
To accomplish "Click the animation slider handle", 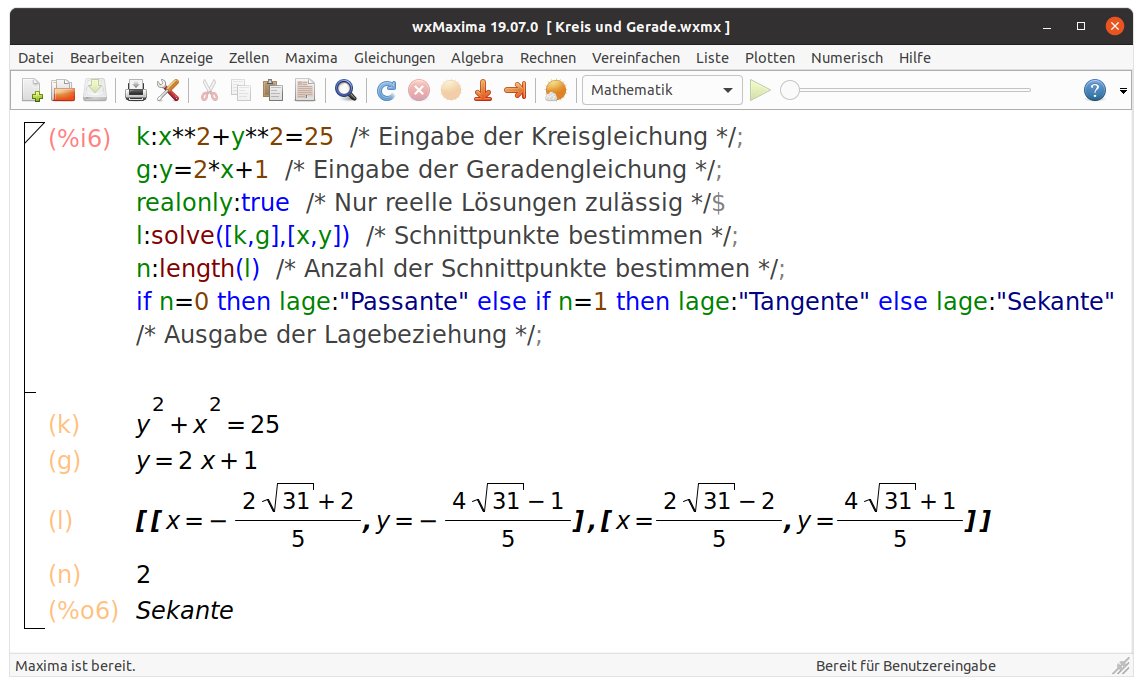I will pos(789,90).
